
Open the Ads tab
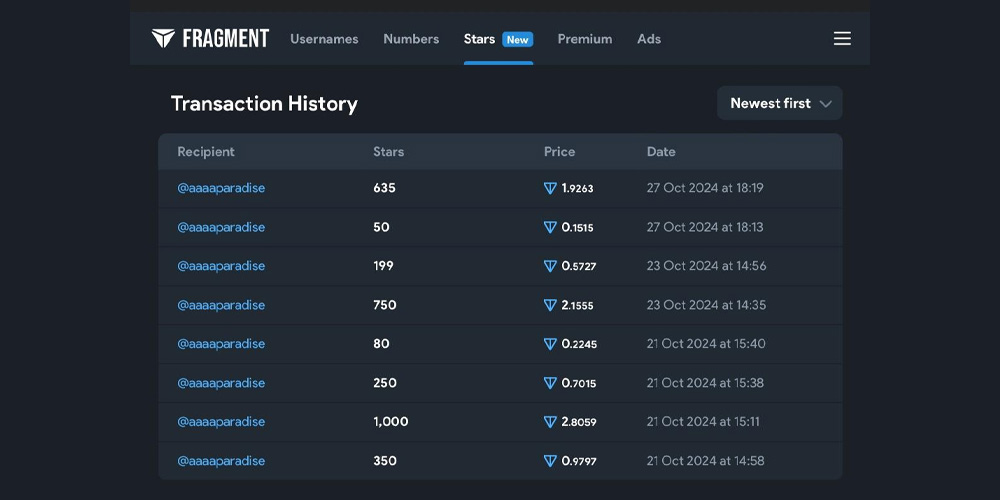(x=649, y=39)
